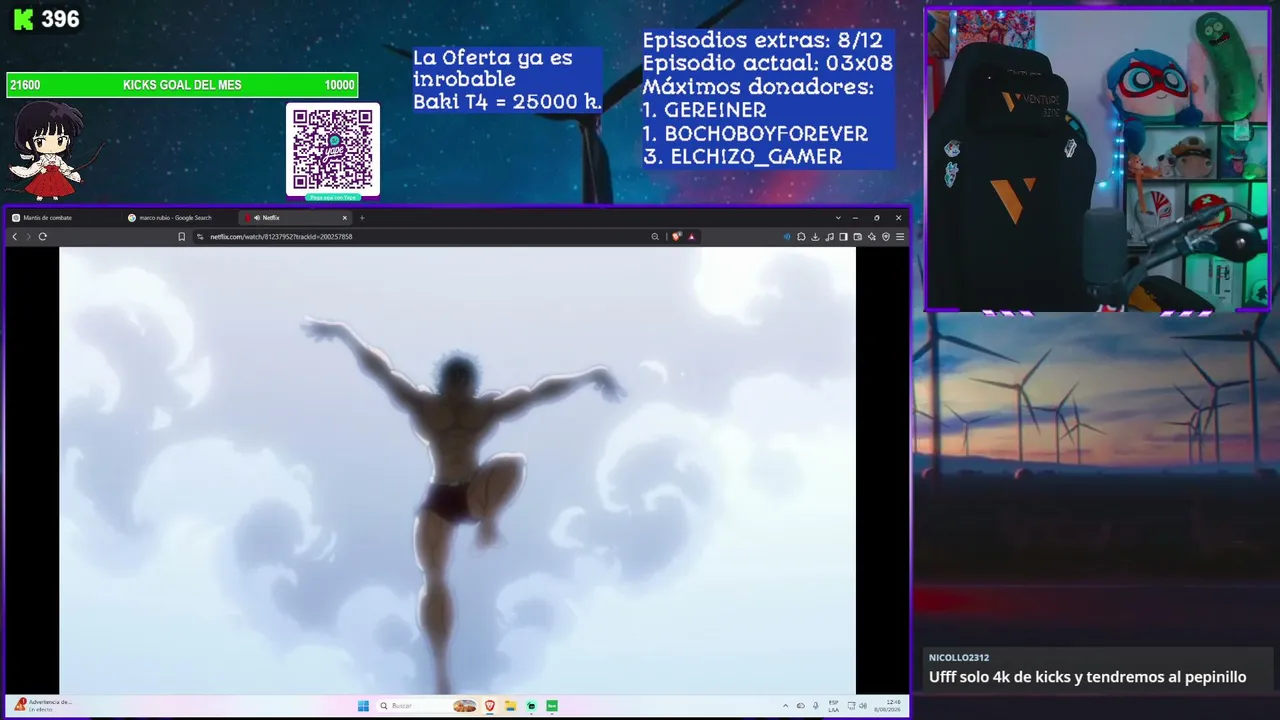This screenshot has width=1280, height=720.
Task: Open the Brave Rewards triangle icon
Action: coord(691,237)
